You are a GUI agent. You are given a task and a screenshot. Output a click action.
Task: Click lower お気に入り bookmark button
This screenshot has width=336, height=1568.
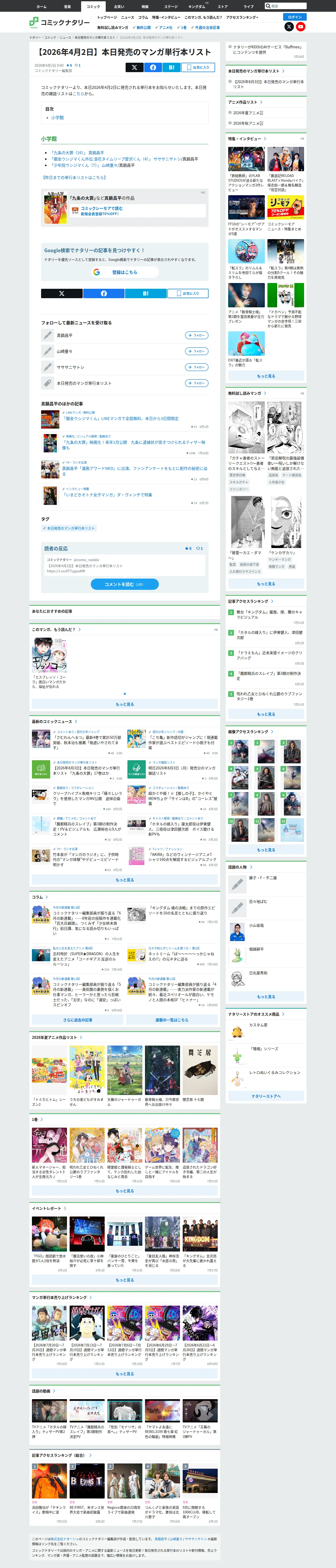[x=188, y=293]
